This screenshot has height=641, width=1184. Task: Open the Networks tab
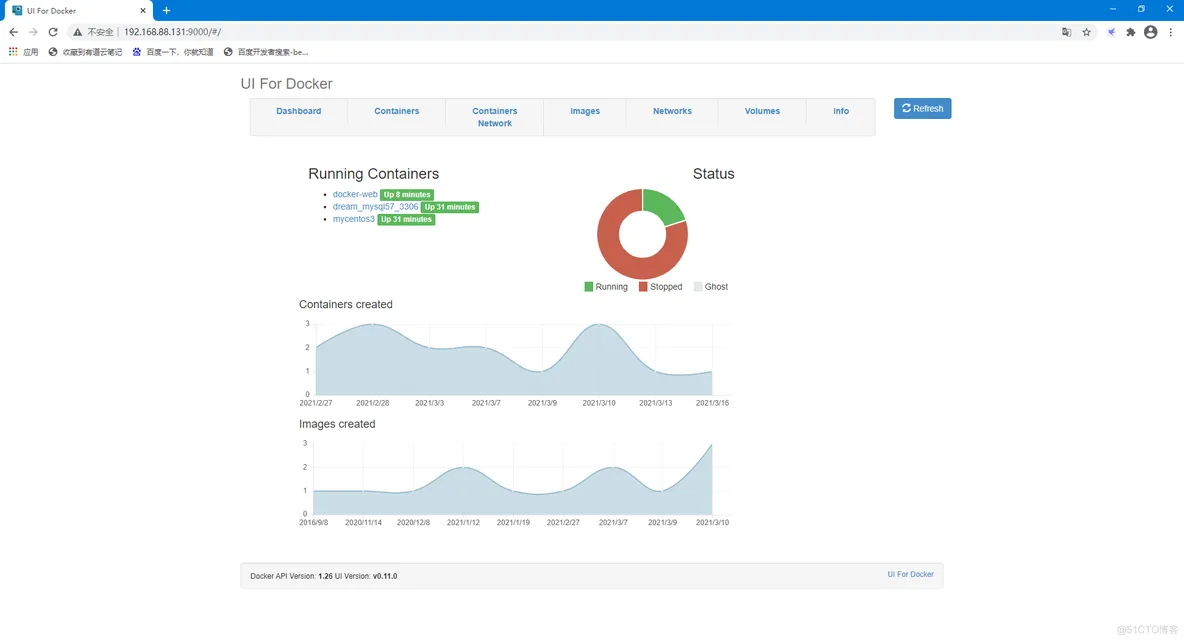[x=672, y=111]
